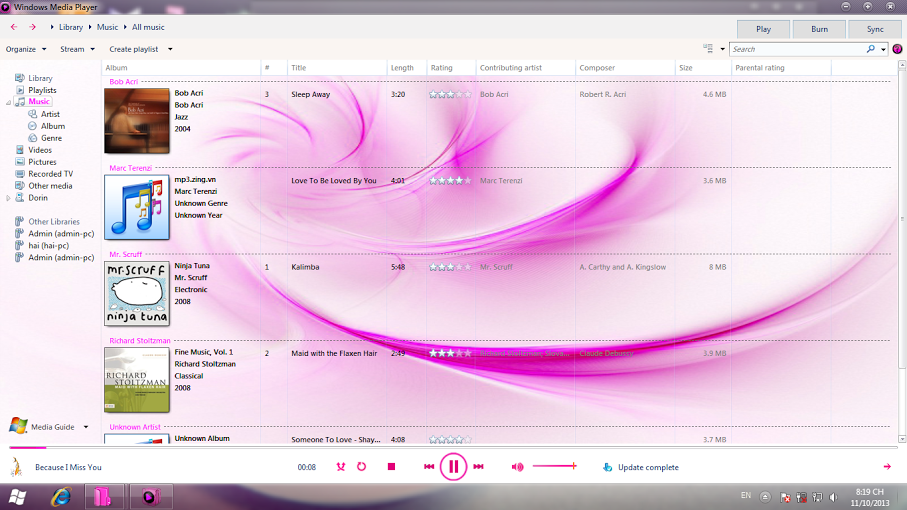This screenshot has width=907, height=510.
Task: Open the Media Guide dropdown arrow
Action: click(86, 427)
